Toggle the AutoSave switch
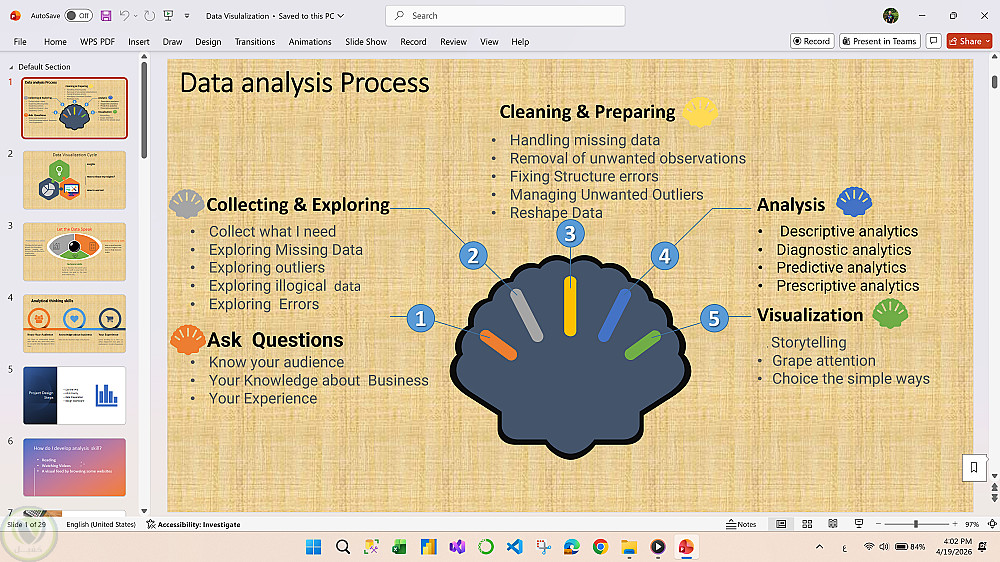1000x562 pixels. (78, 15)
